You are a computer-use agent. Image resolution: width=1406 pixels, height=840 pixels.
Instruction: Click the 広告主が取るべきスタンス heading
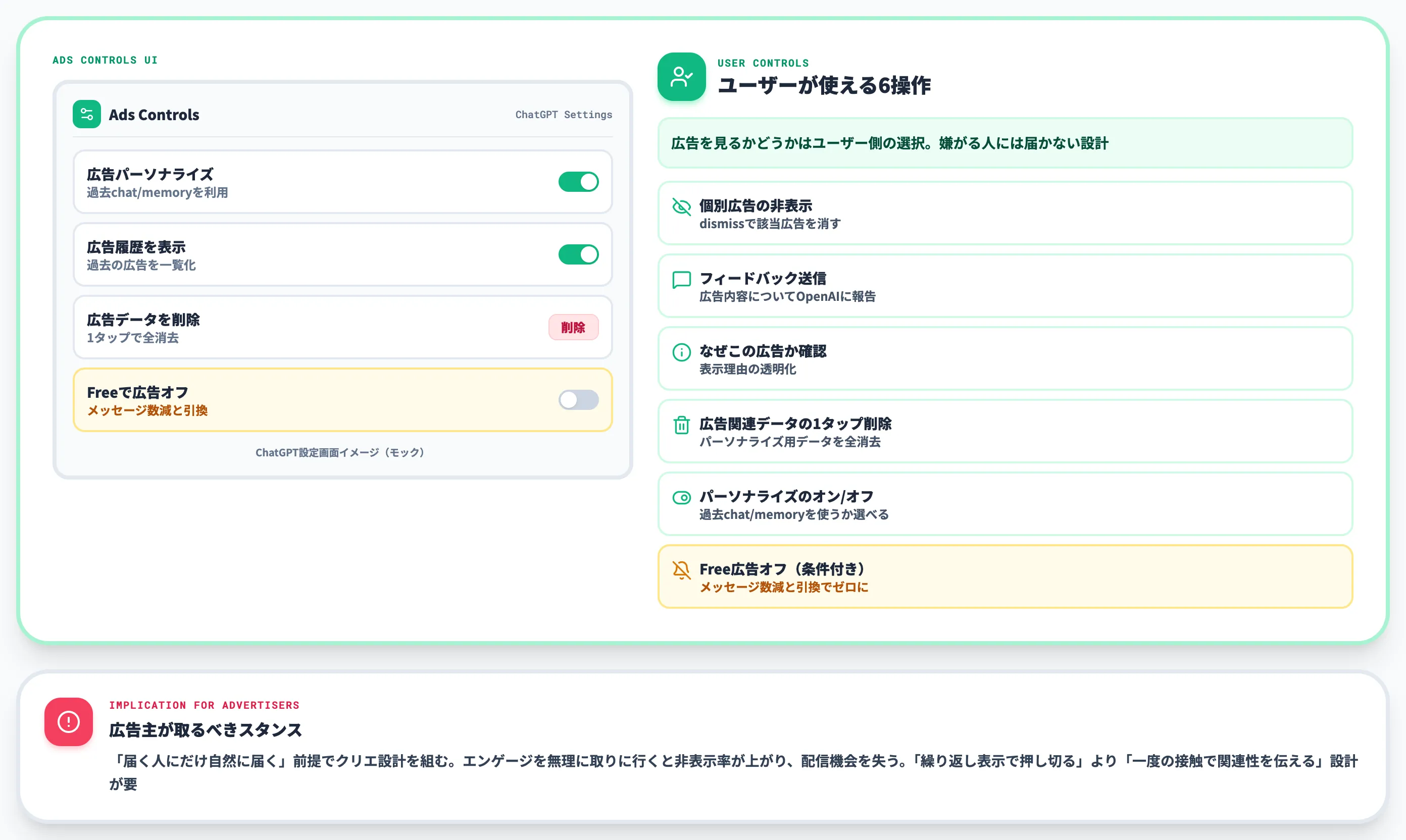click(206, 729)
